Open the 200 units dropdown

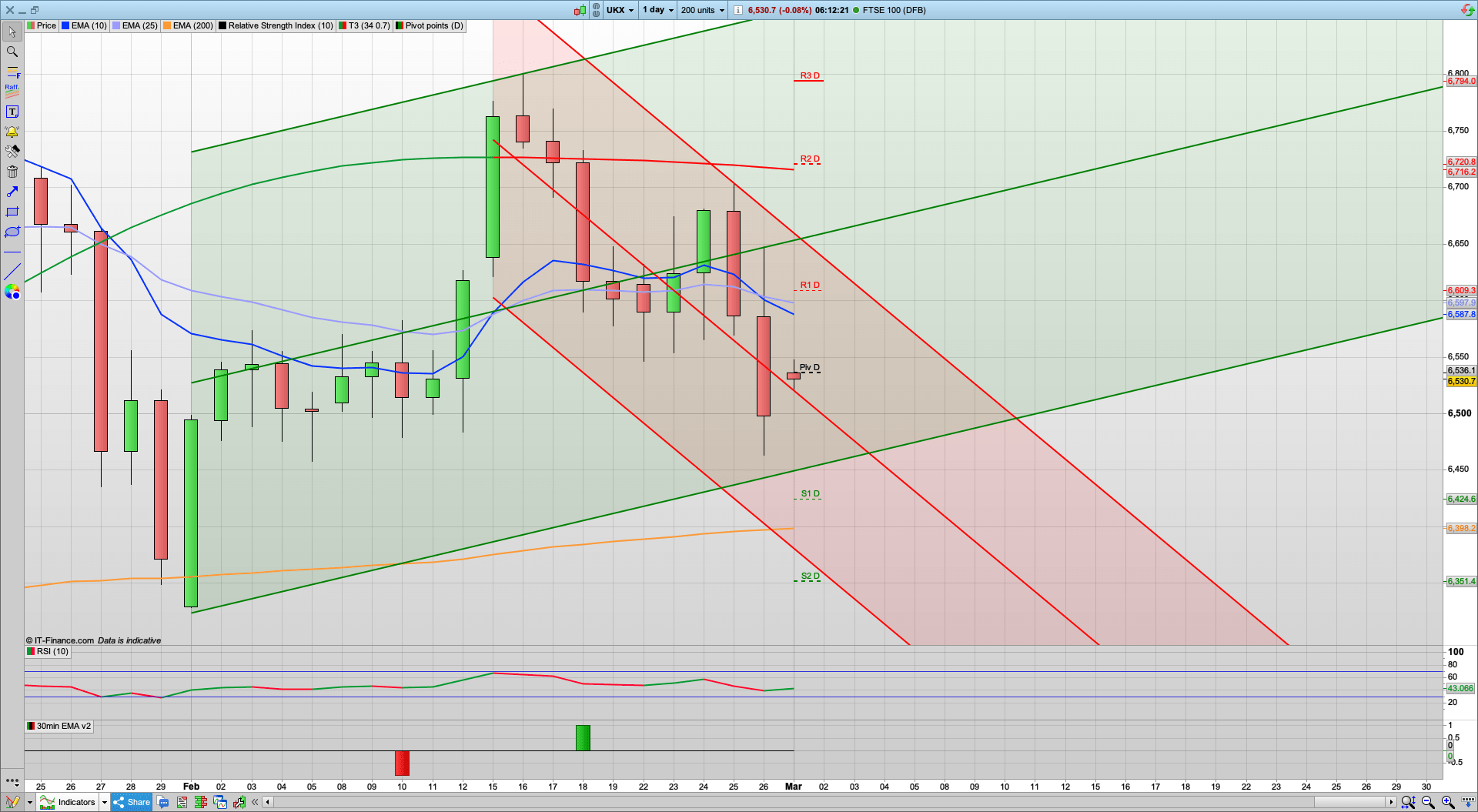tap(702, 10)
